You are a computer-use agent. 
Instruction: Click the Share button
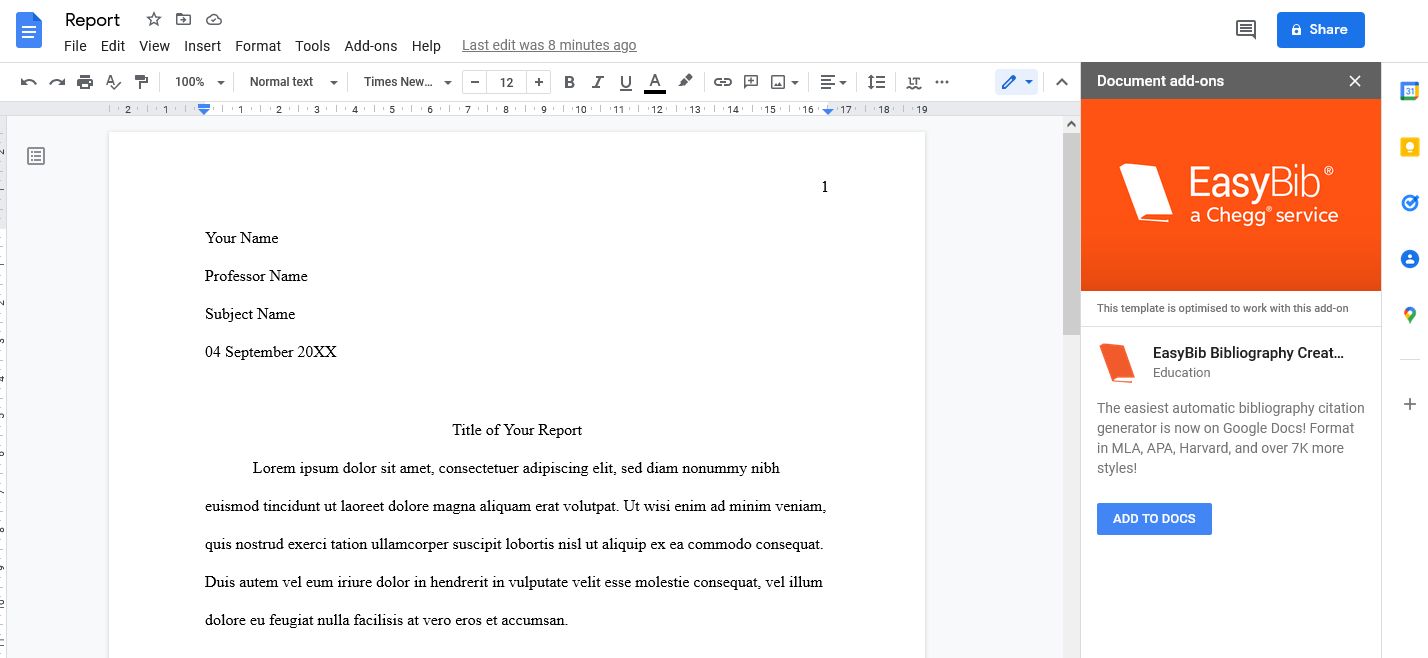click(1320, 29)
